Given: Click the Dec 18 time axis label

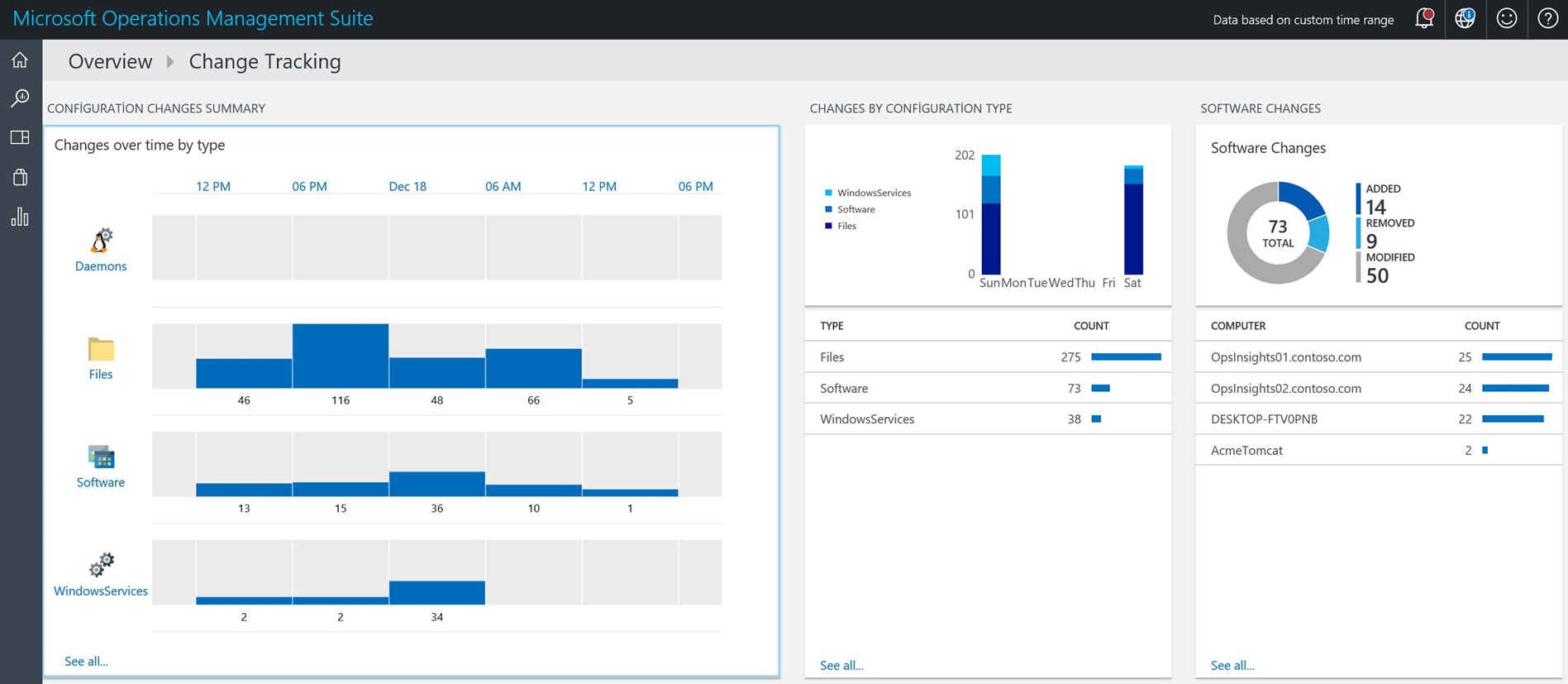Looking at the screenshot, I should tap(407, 186).
